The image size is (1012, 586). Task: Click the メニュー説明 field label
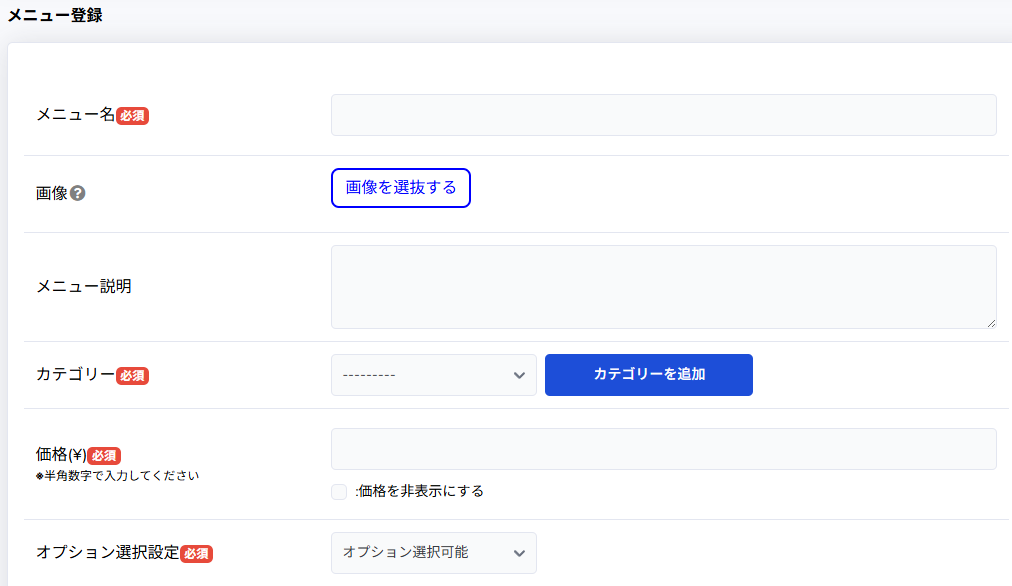click(x=83, y=286)
